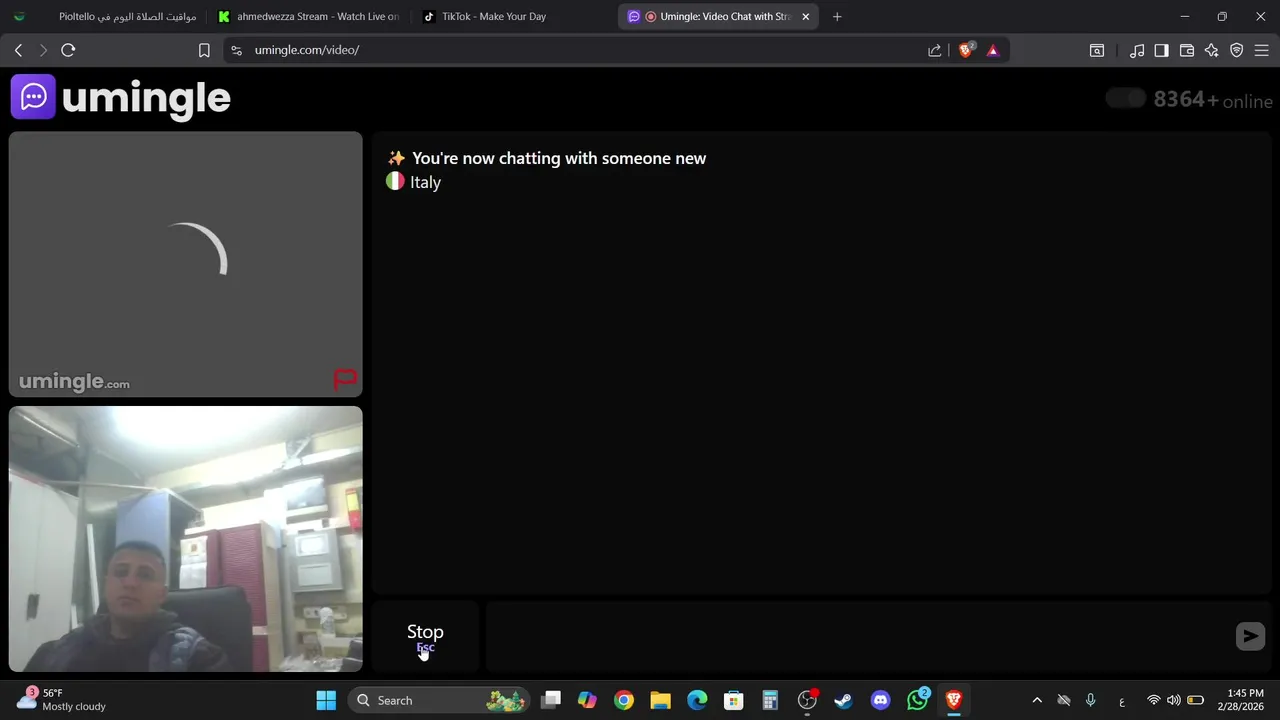Switch to ahmedwezza Stream tab
The image size is (1280, 720).
point(309,16)
